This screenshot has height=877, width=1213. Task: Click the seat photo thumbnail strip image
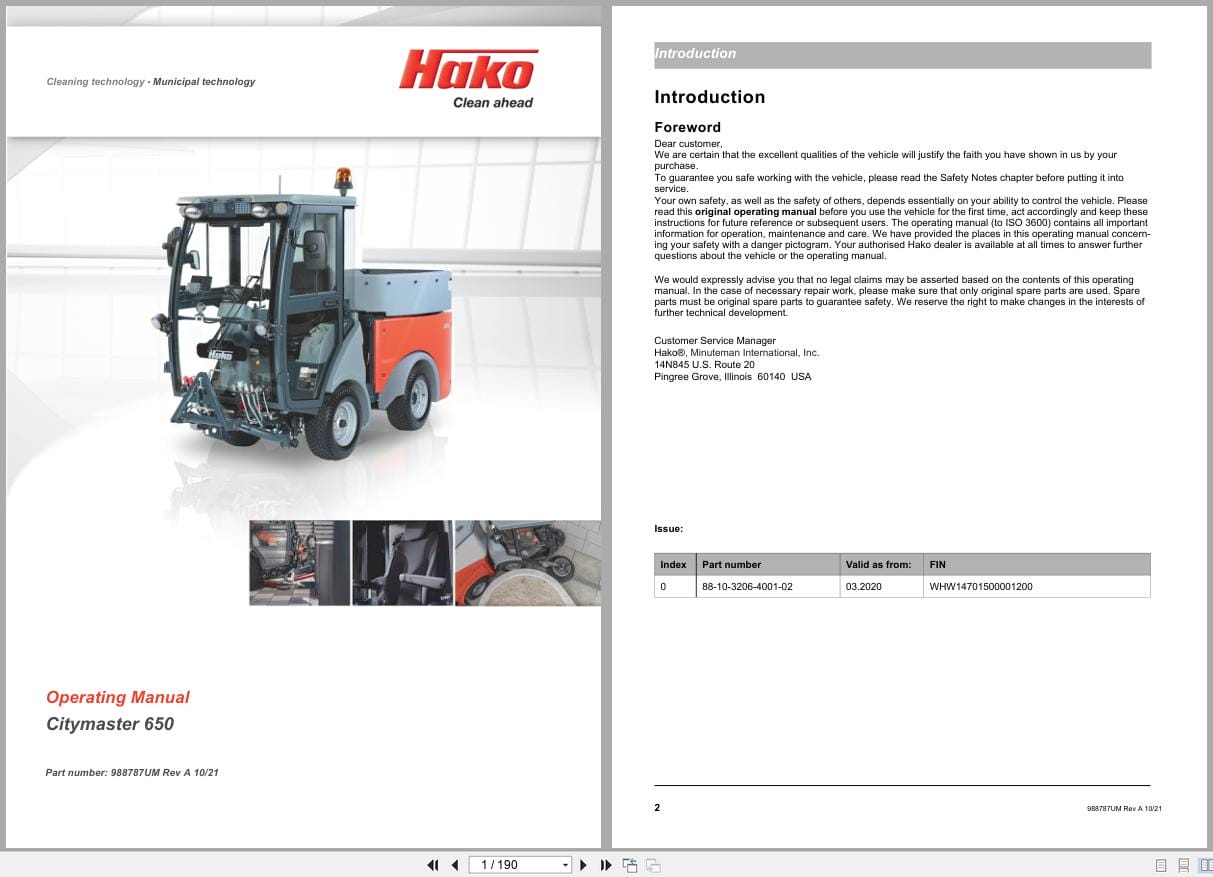(x=401, y=562)
